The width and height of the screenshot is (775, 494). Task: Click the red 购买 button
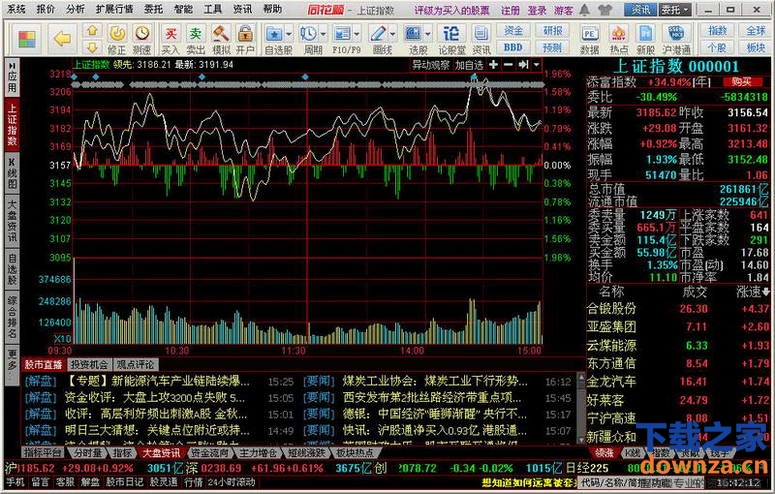(741, 81)
